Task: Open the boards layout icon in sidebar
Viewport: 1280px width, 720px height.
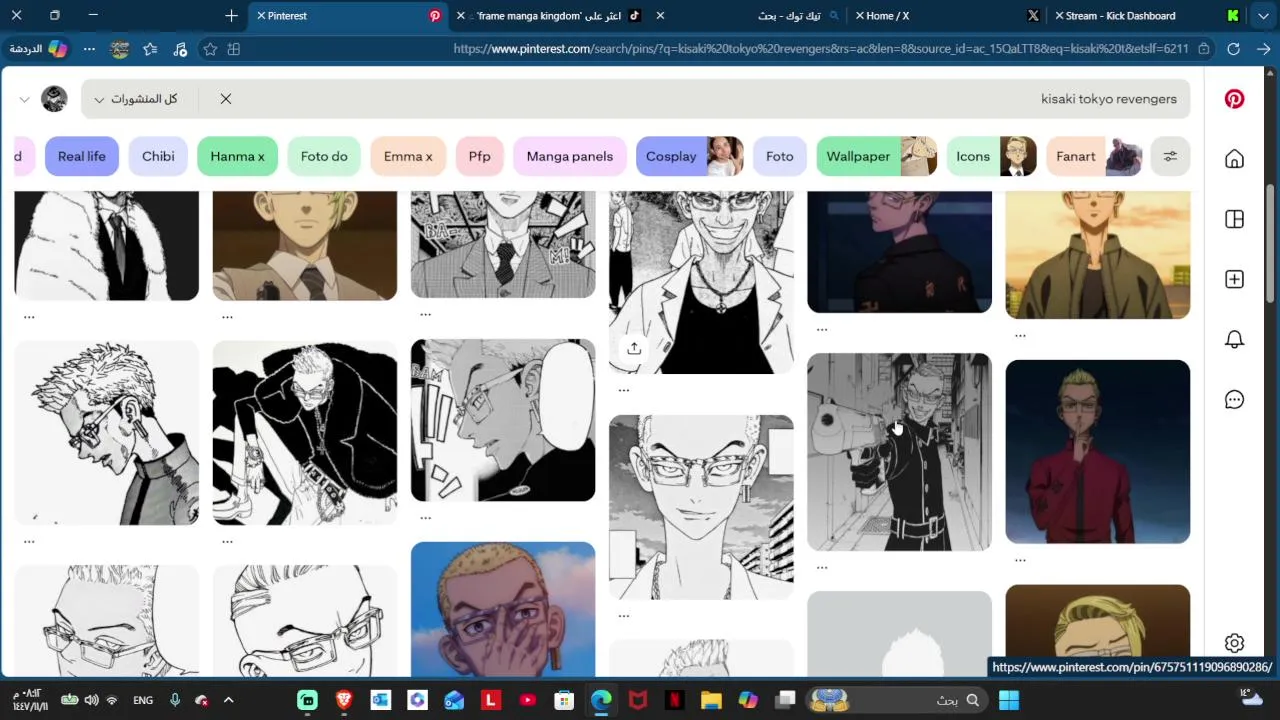Action: pyautogui.click(x=1234, y=219)
